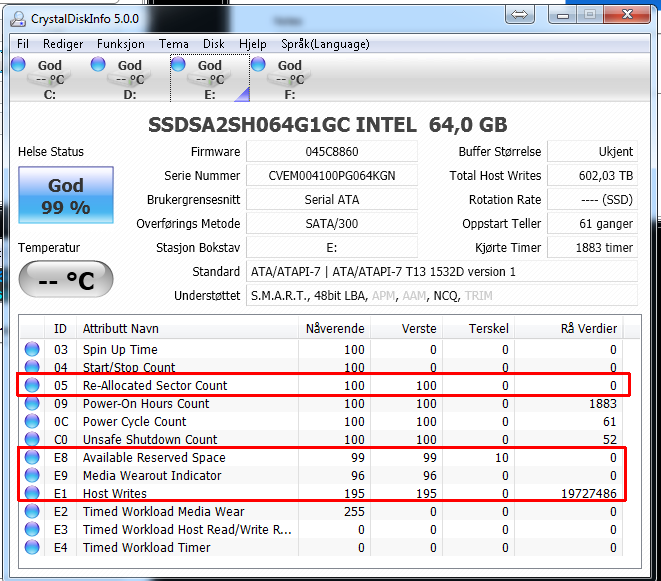Click the CrystalDiskInfo app icon in title bar
661x581 pixels.
pos(18,19)
